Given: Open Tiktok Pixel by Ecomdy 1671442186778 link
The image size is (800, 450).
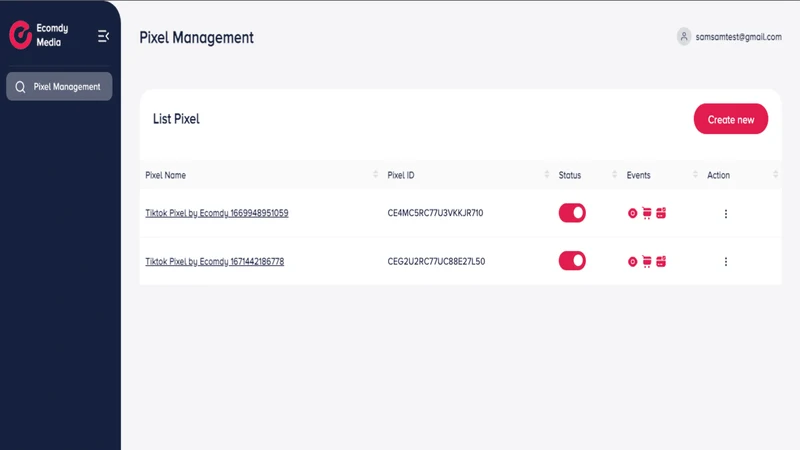Looking at the screenshot, I should pyautogui.click(x=215, y=261).
